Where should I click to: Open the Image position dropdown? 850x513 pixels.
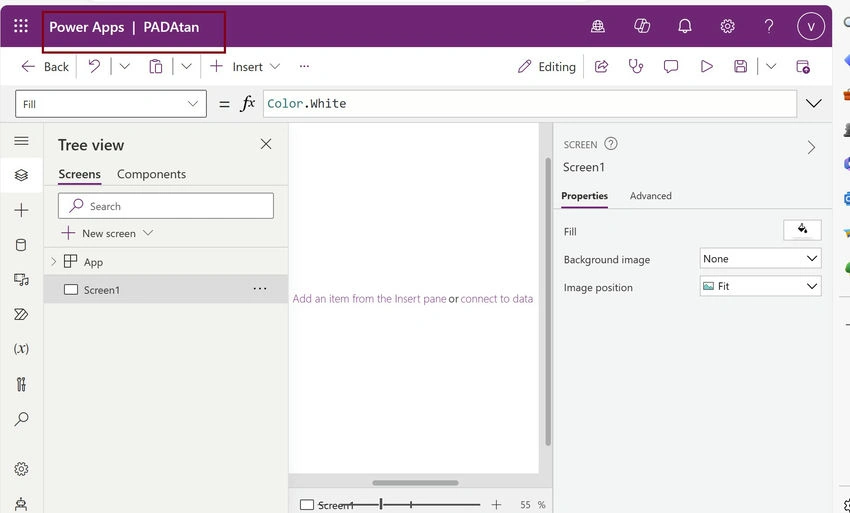761,286
